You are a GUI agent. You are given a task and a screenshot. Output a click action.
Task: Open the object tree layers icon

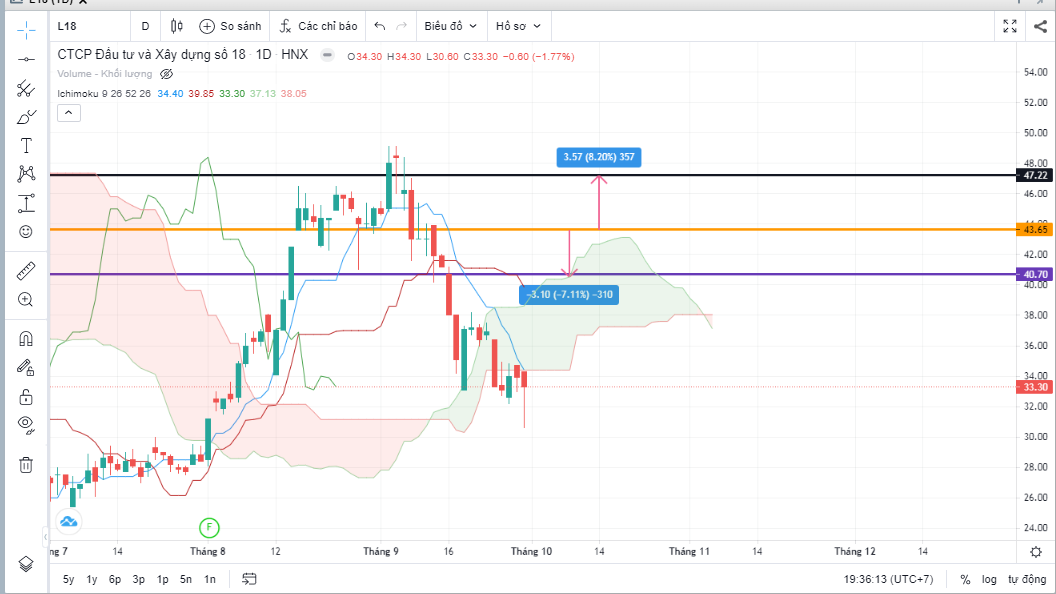tap(26, 564)
